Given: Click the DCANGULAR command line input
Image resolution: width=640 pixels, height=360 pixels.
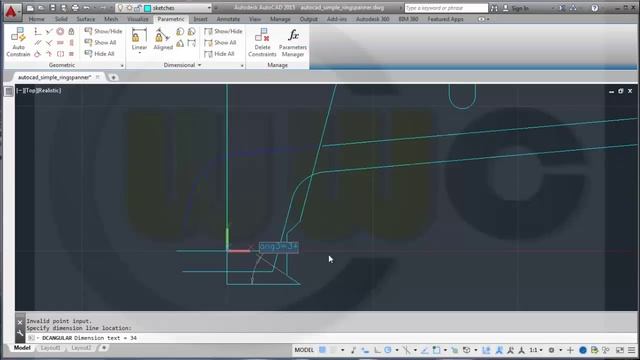Looking at the screenshot, I should (x=331, y=338).
